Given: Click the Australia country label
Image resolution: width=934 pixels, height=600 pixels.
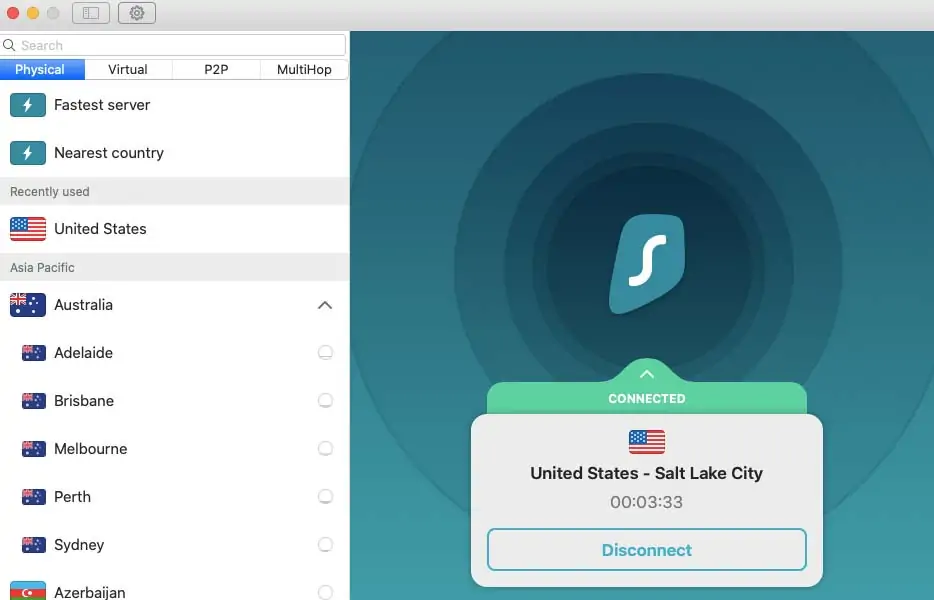Looking at the screenshot, I should [83, 305].
